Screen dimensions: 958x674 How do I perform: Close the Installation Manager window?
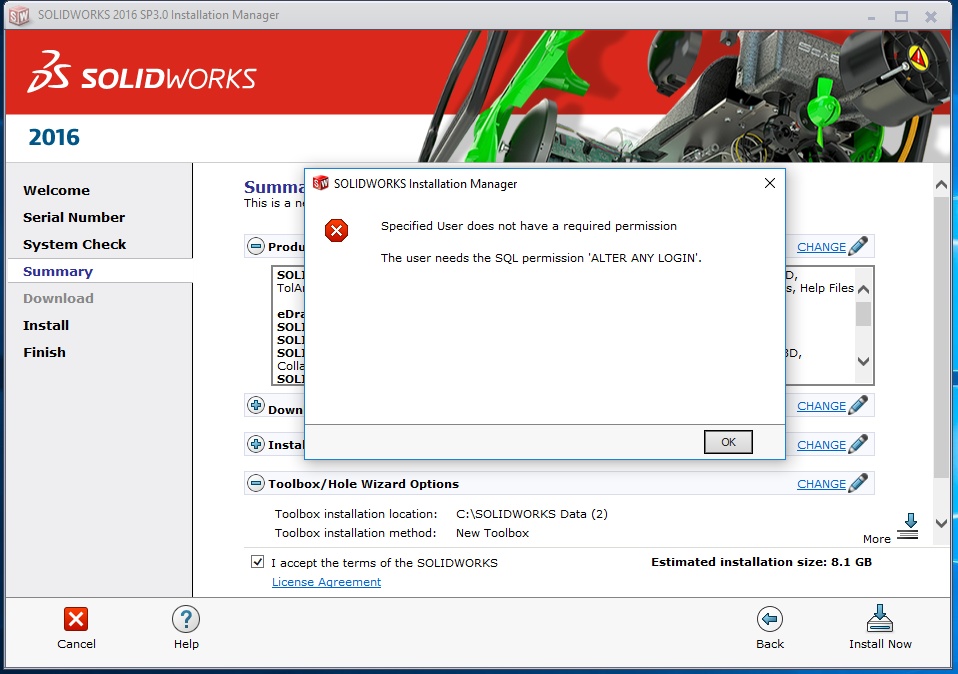click(931, 16)
